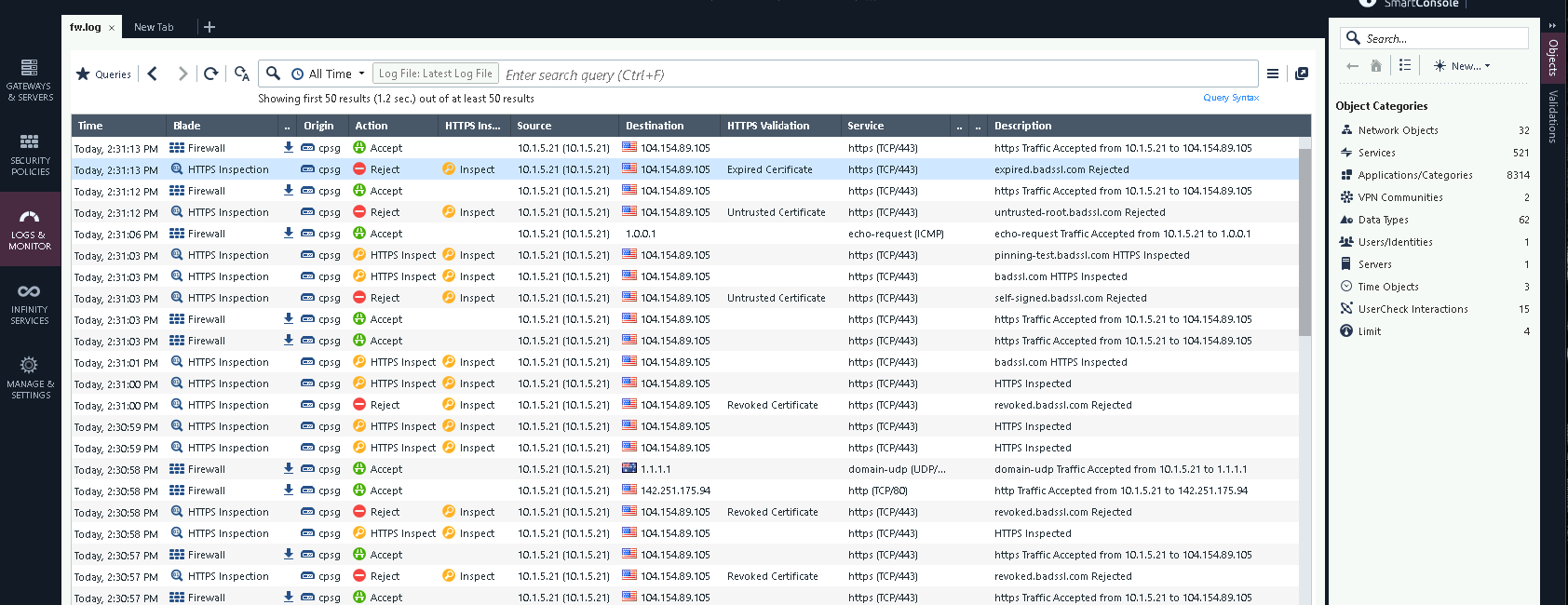Expand the New... object dropdown
Viewport: 1568px width, 605px height.
click(1463, 66)
